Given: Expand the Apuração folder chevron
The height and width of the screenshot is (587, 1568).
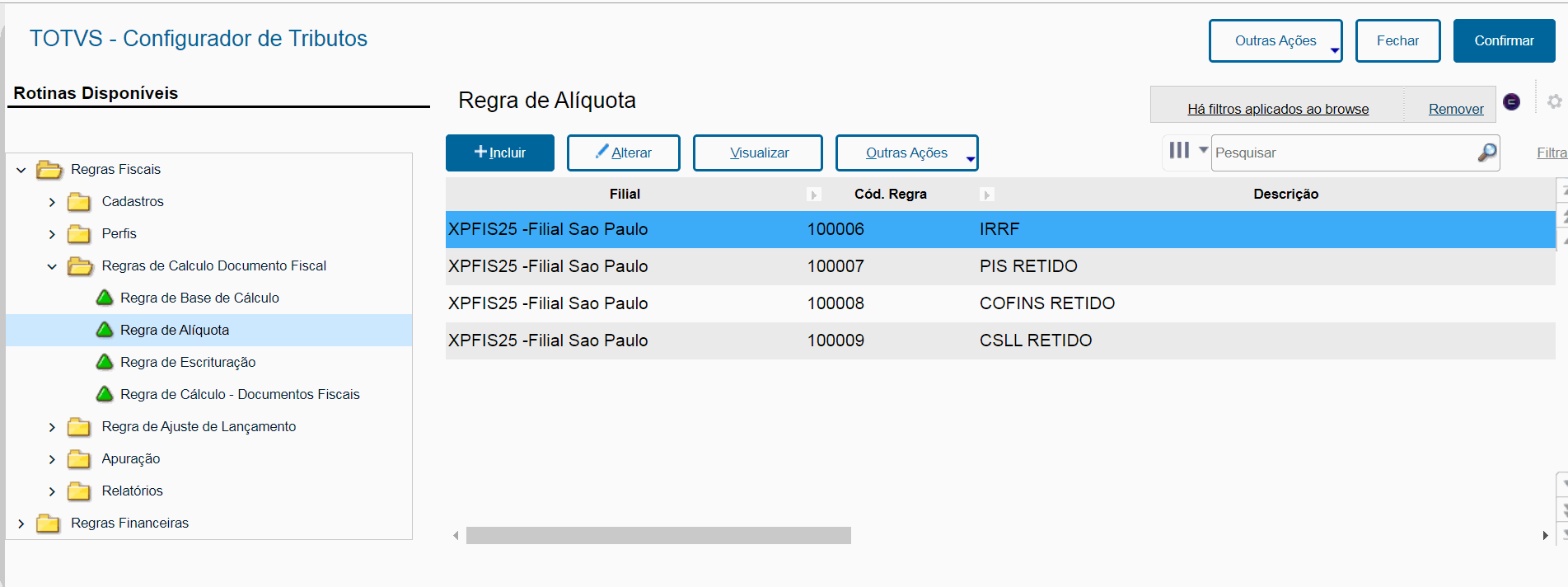Looking at the screenshot, I should coord(52,459).
